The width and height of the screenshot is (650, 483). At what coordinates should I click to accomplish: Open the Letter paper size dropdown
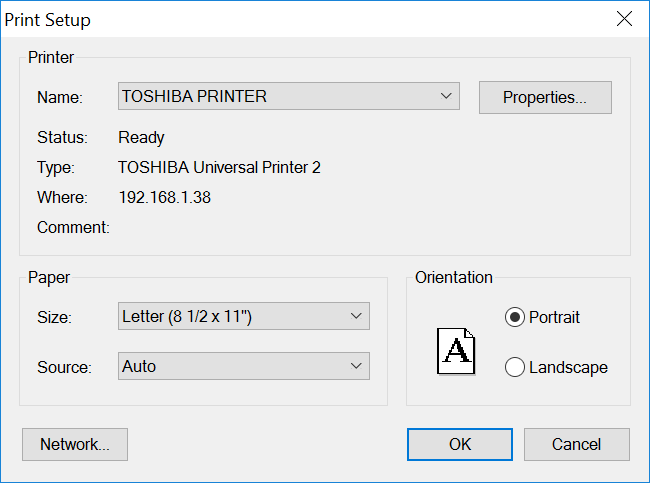[244, 316]
